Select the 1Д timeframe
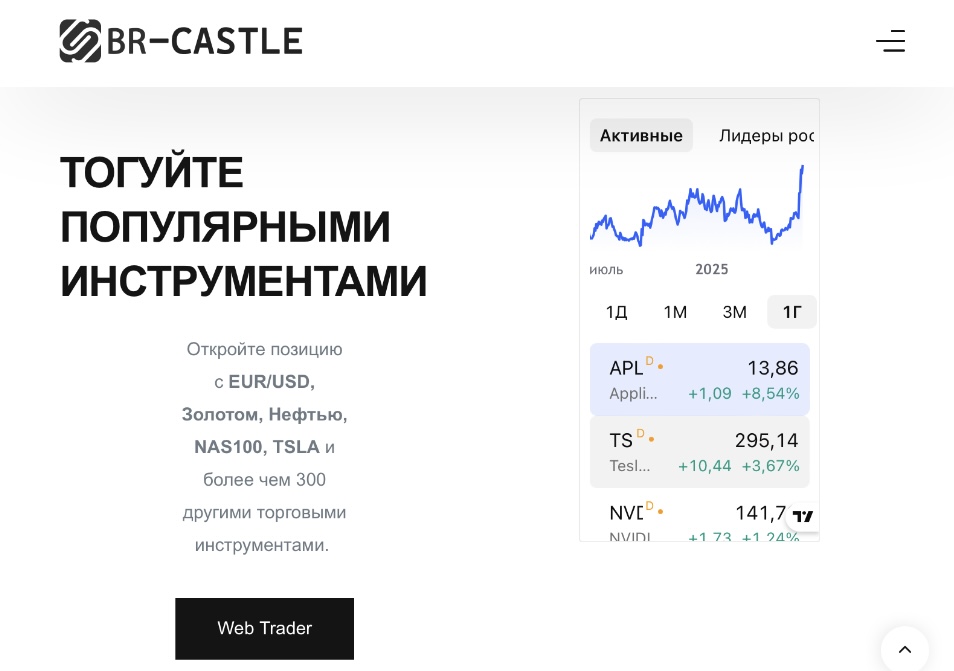 pos(616,312)
